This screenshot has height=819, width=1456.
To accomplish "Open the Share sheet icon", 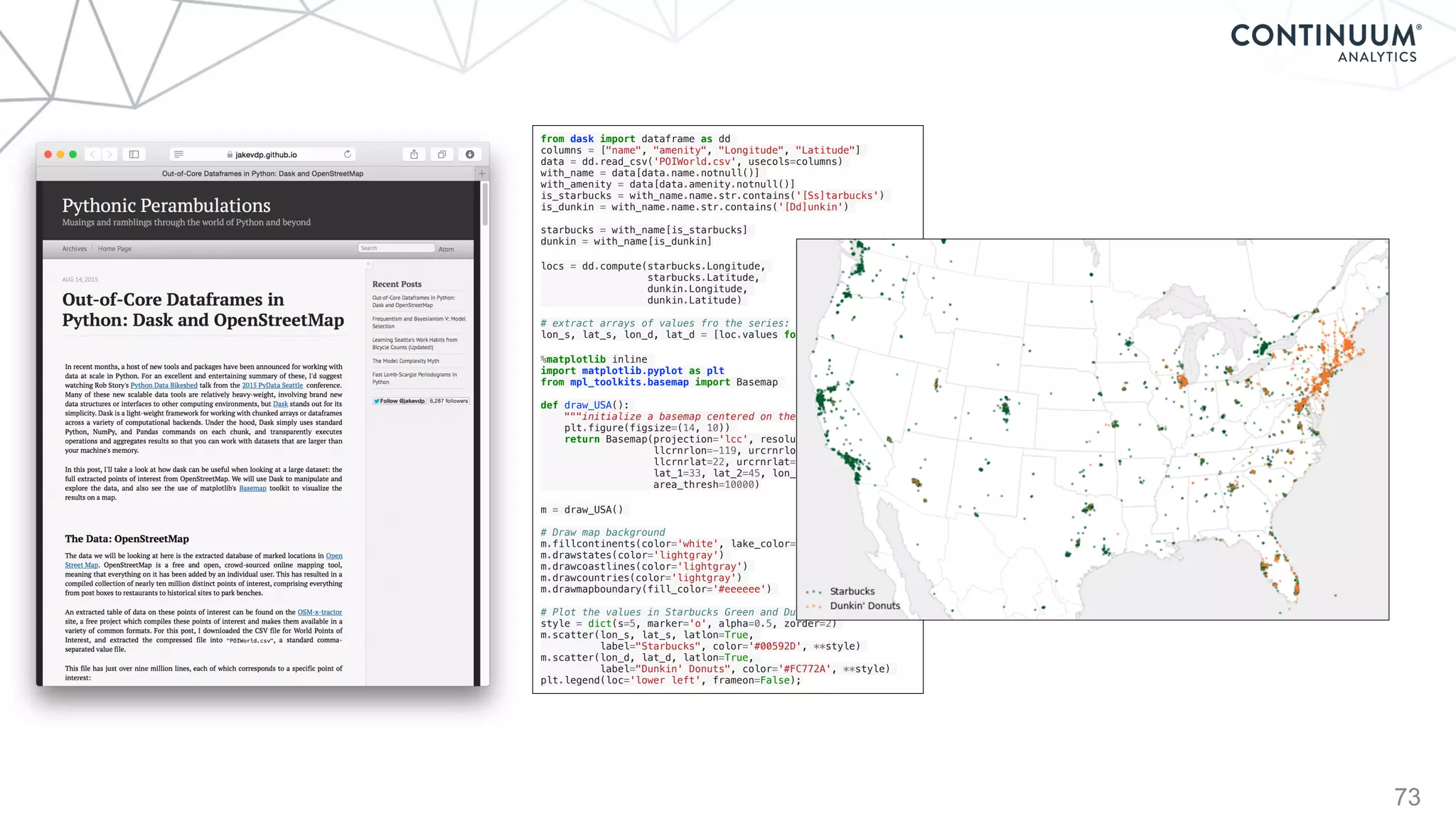I will (x=414, y=154).
